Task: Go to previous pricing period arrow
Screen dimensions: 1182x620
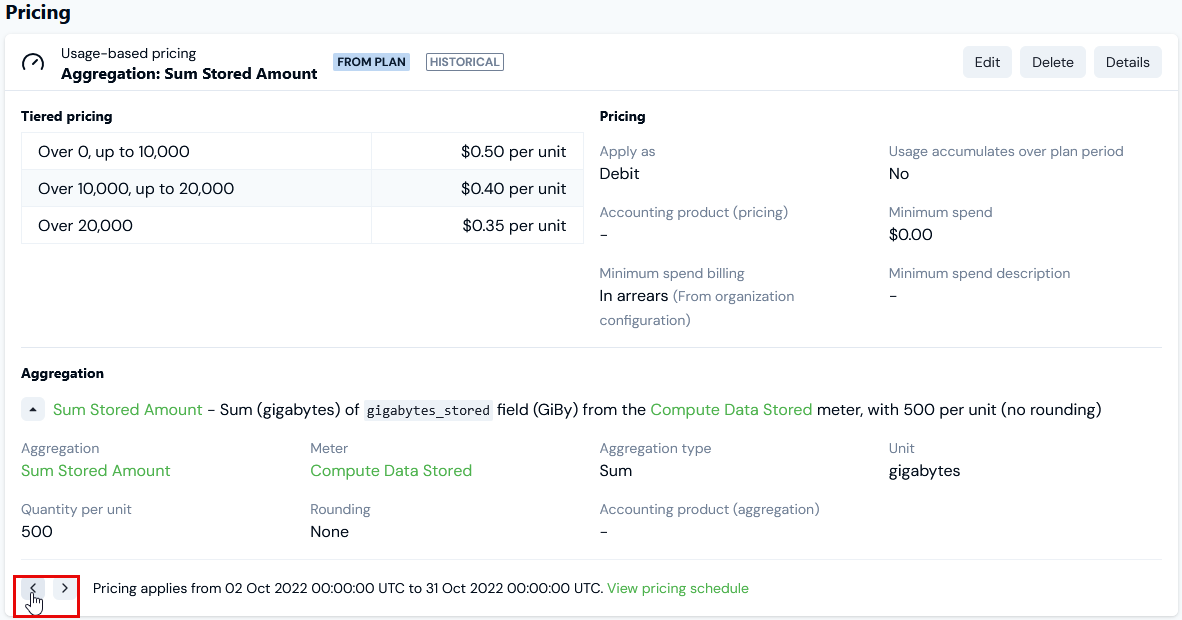Action: [x=32, y=588]
